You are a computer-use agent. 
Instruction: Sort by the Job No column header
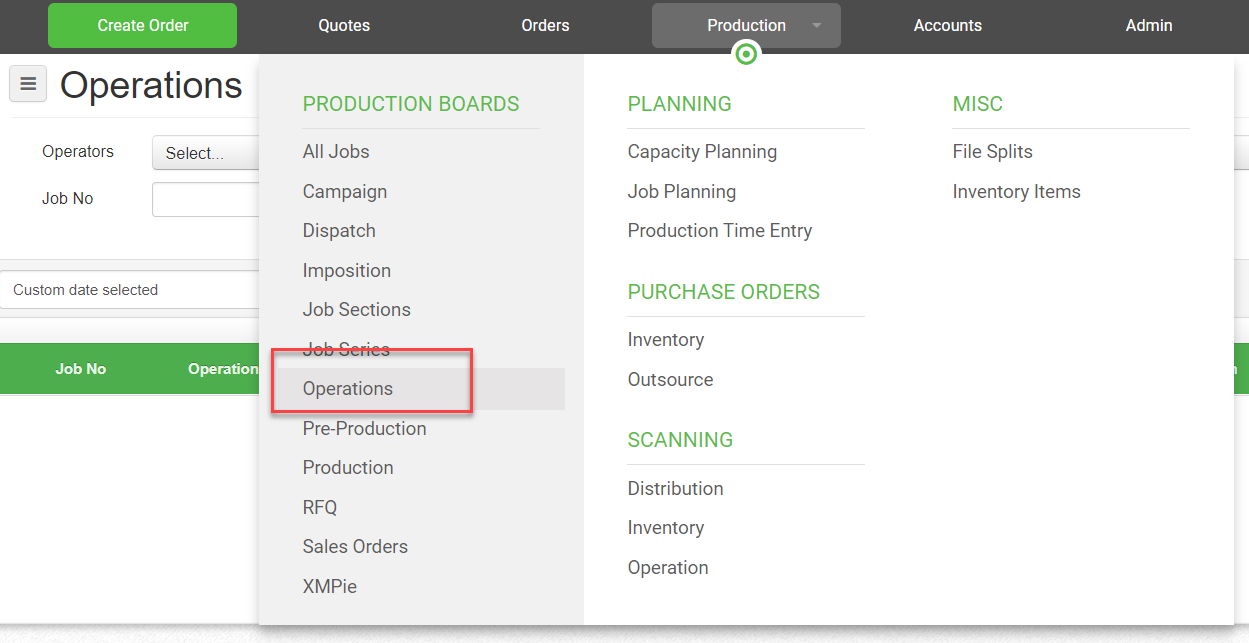[x=81, y=369]
